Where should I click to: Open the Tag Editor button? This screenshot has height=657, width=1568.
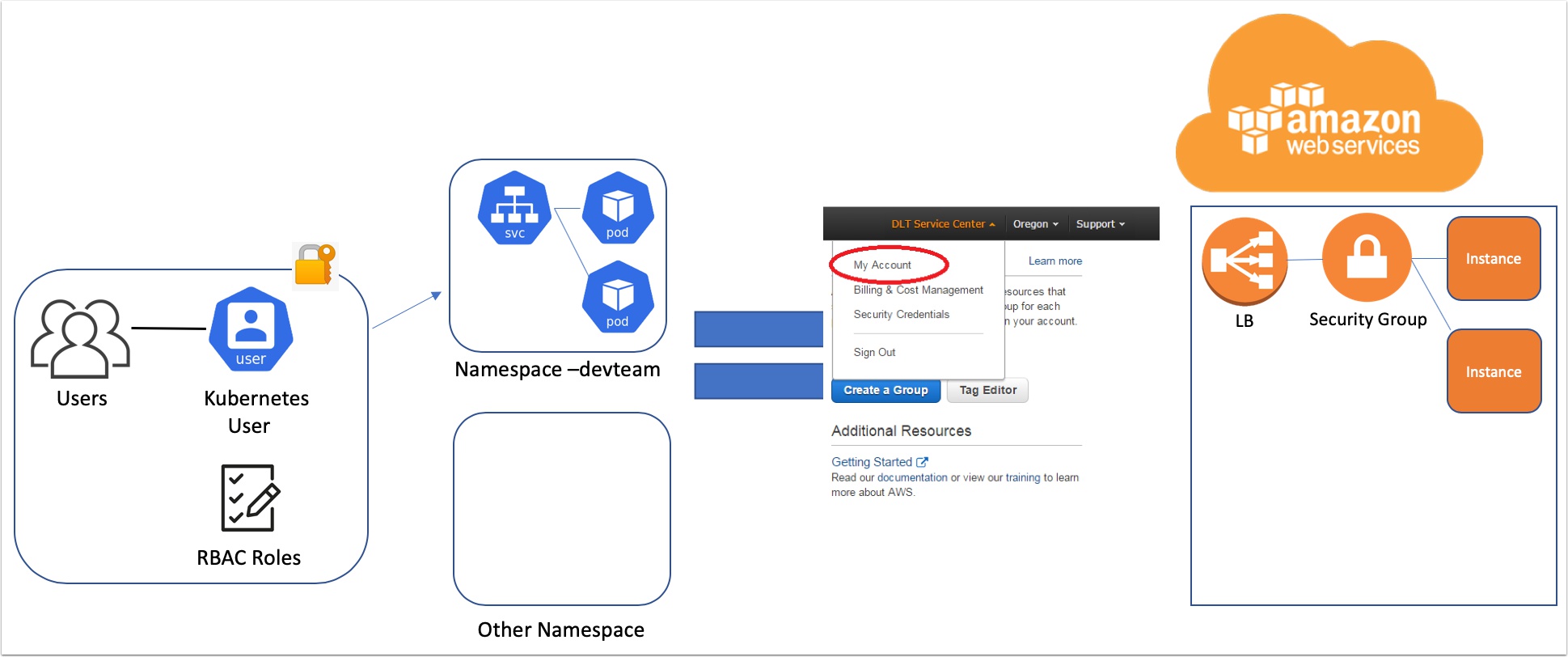point(987,390)
